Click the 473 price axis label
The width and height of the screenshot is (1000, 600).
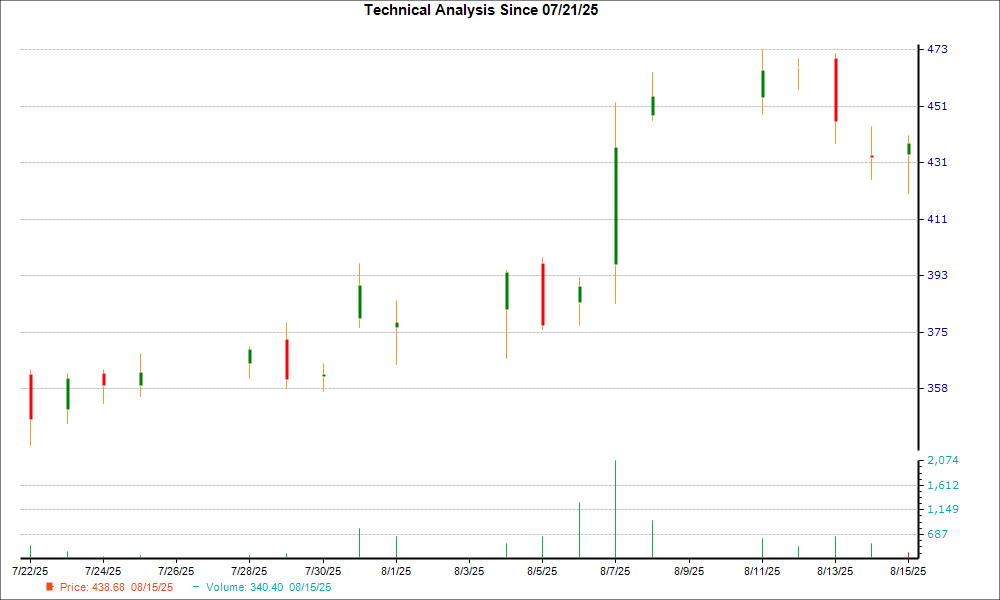coord(937,49)
